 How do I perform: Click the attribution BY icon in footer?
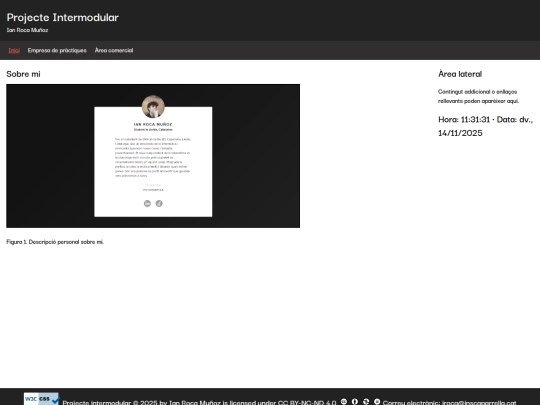coord(355,402)
